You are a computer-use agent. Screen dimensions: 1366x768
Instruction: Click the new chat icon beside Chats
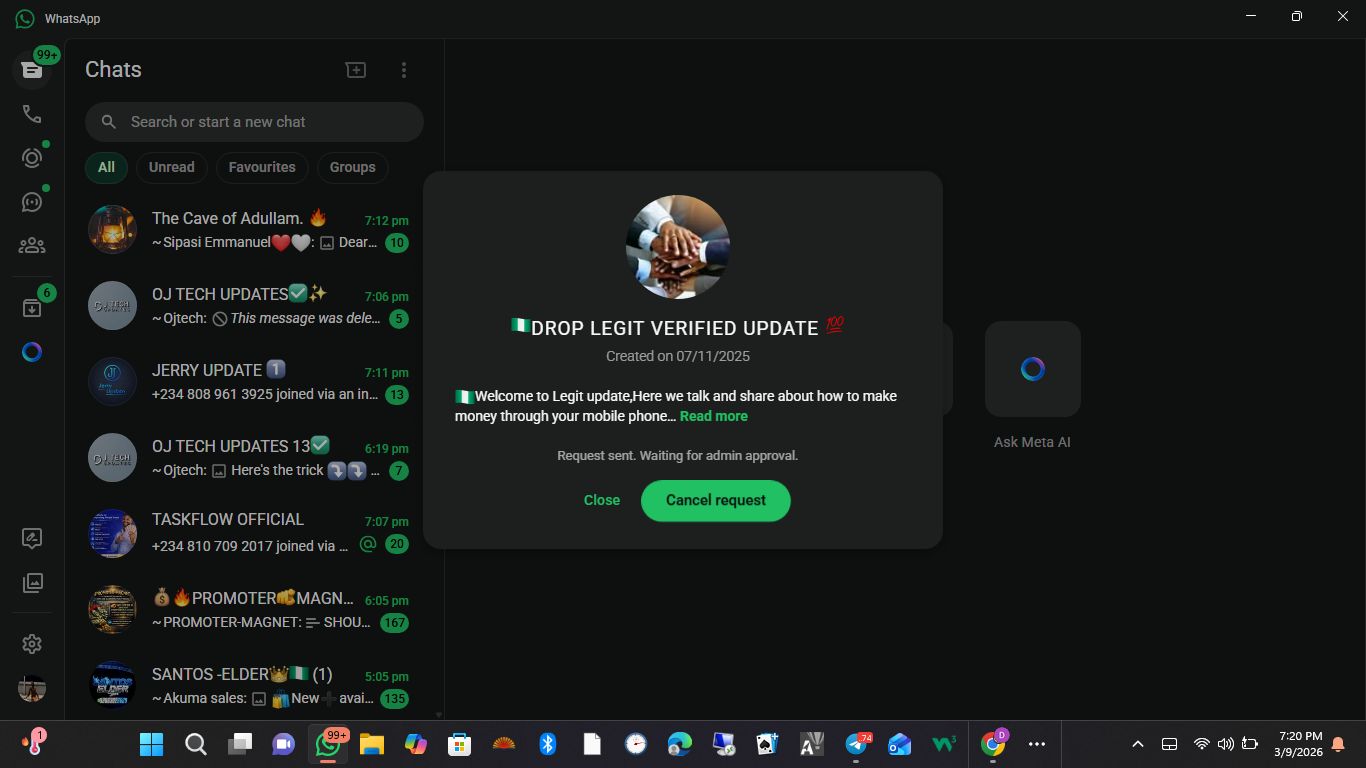coord(356,70)
